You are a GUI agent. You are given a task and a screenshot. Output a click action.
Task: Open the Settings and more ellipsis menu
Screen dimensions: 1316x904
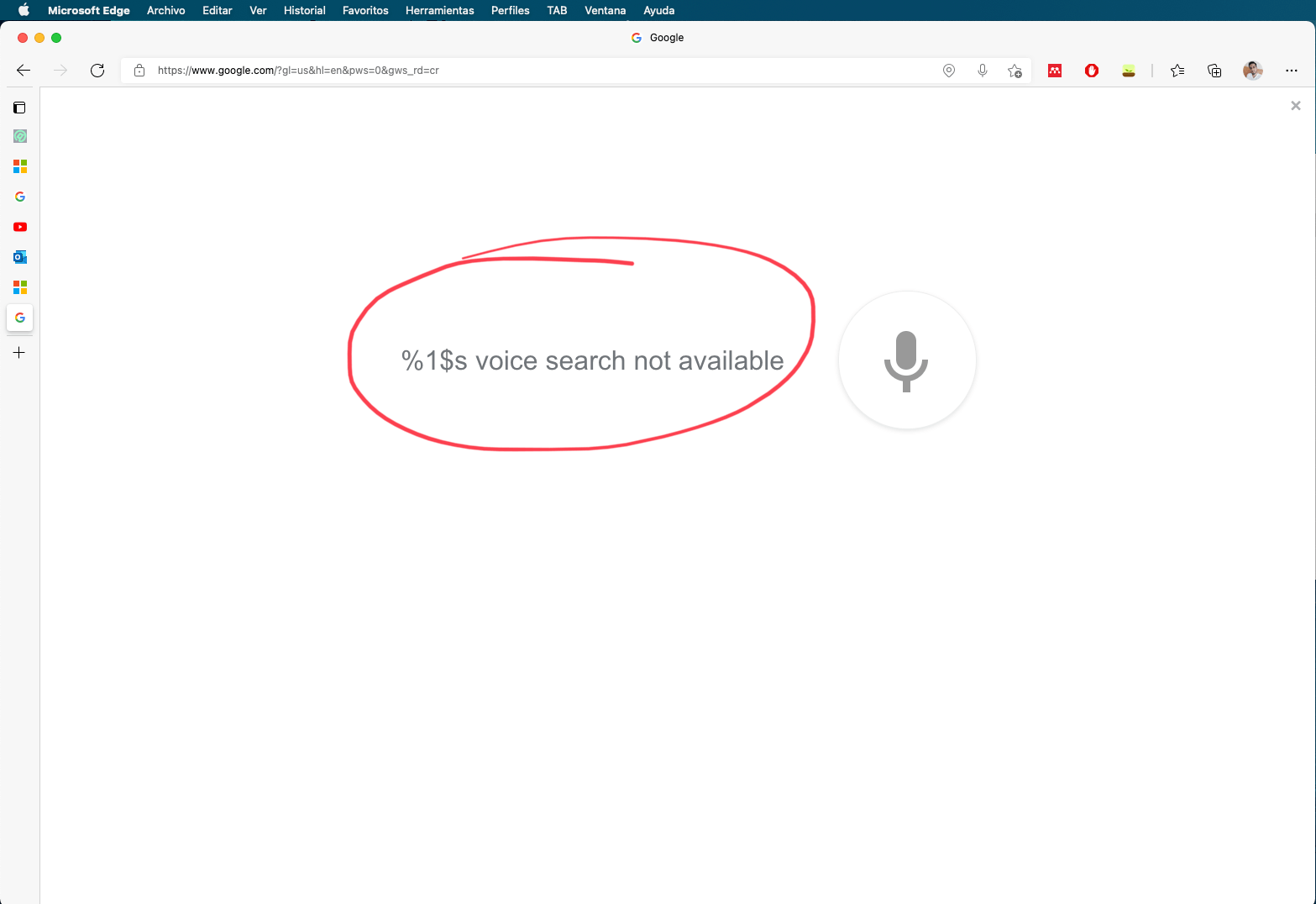pyautogui.click(x=1292, y=71)
